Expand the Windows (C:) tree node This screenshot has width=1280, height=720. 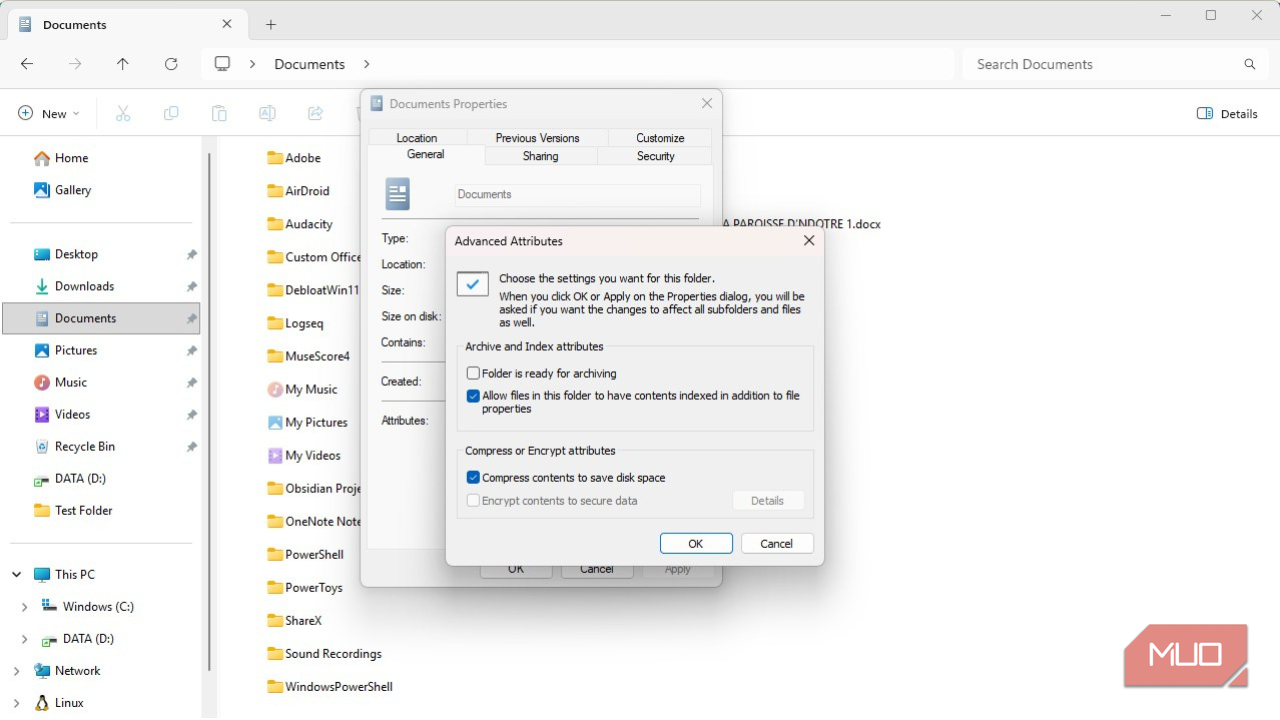(x=25, y=607)
